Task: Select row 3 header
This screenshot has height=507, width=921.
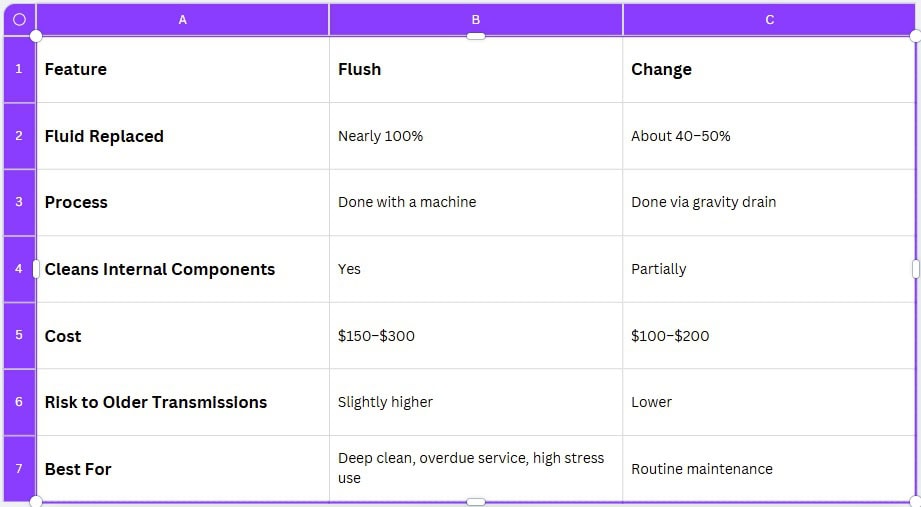Action: click(19, 202)
